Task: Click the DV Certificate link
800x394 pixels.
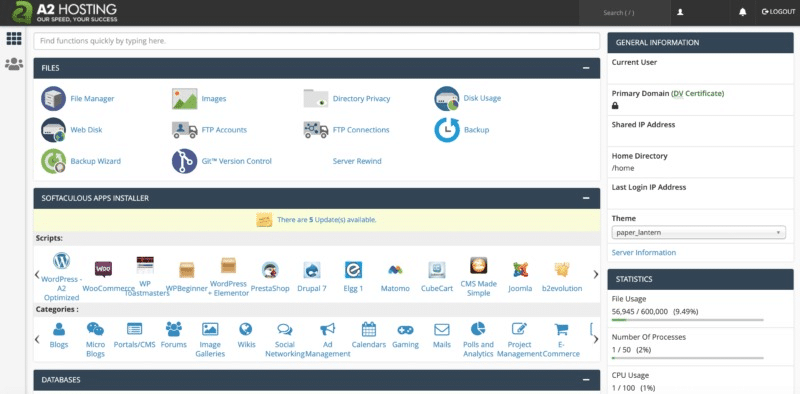Action: (x=697, y=93)
